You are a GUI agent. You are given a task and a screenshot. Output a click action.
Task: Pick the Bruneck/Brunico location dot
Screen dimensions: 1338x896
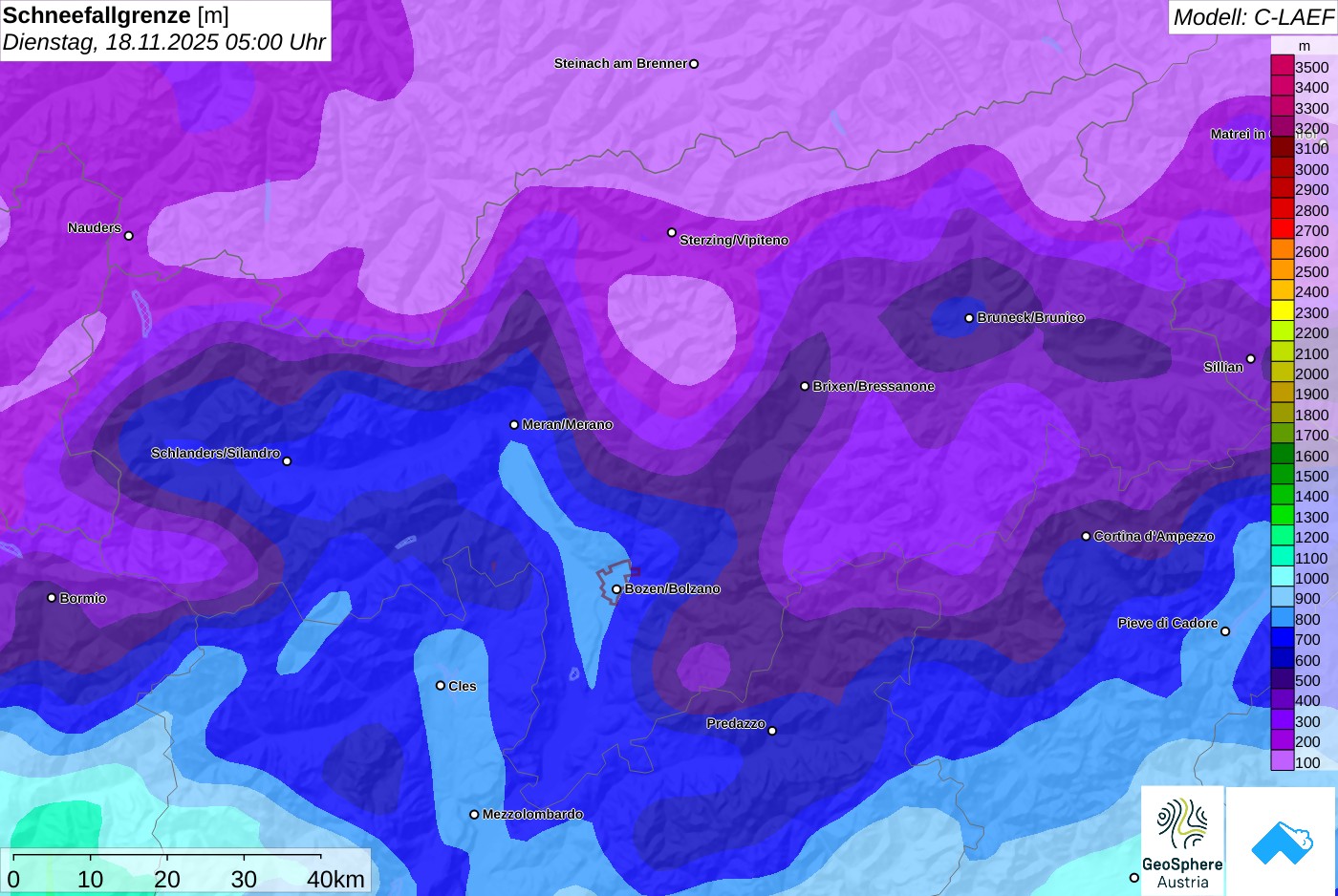(x=969, y=318)
